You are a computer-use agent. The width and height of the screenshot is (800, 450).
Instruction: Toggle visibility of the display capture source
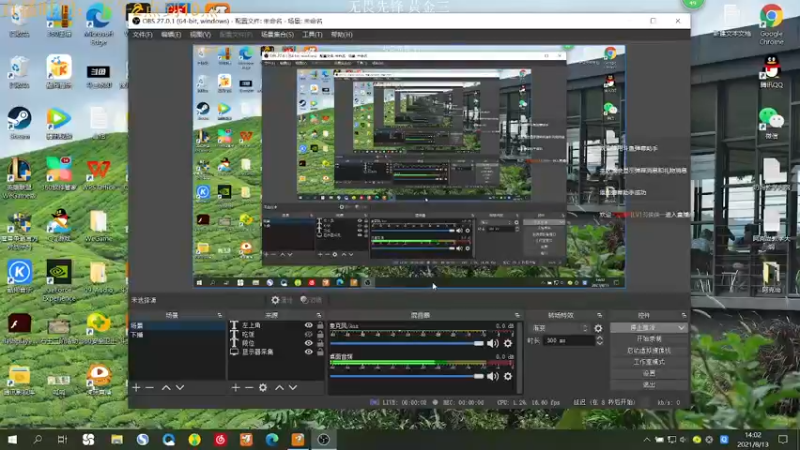tap(309, 352)
